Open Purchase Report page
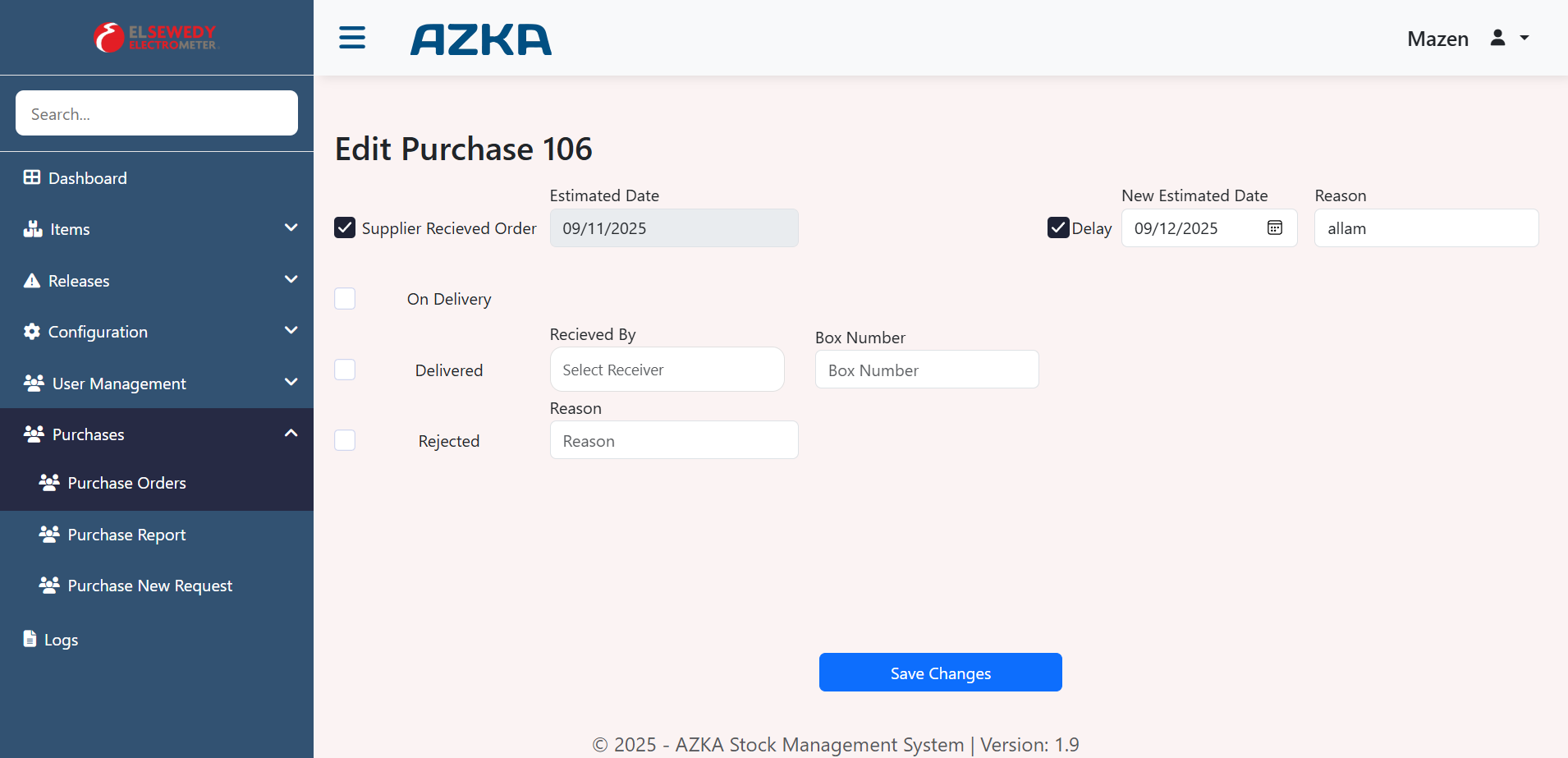1568x758 pixels. click(x=126, y=535)
